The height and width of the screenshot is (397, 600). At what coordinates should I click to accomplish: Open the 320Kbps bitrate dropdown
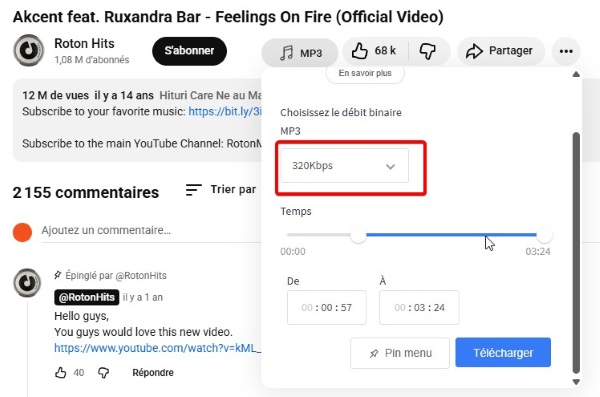pyautogui.click(x=344, y=166)
